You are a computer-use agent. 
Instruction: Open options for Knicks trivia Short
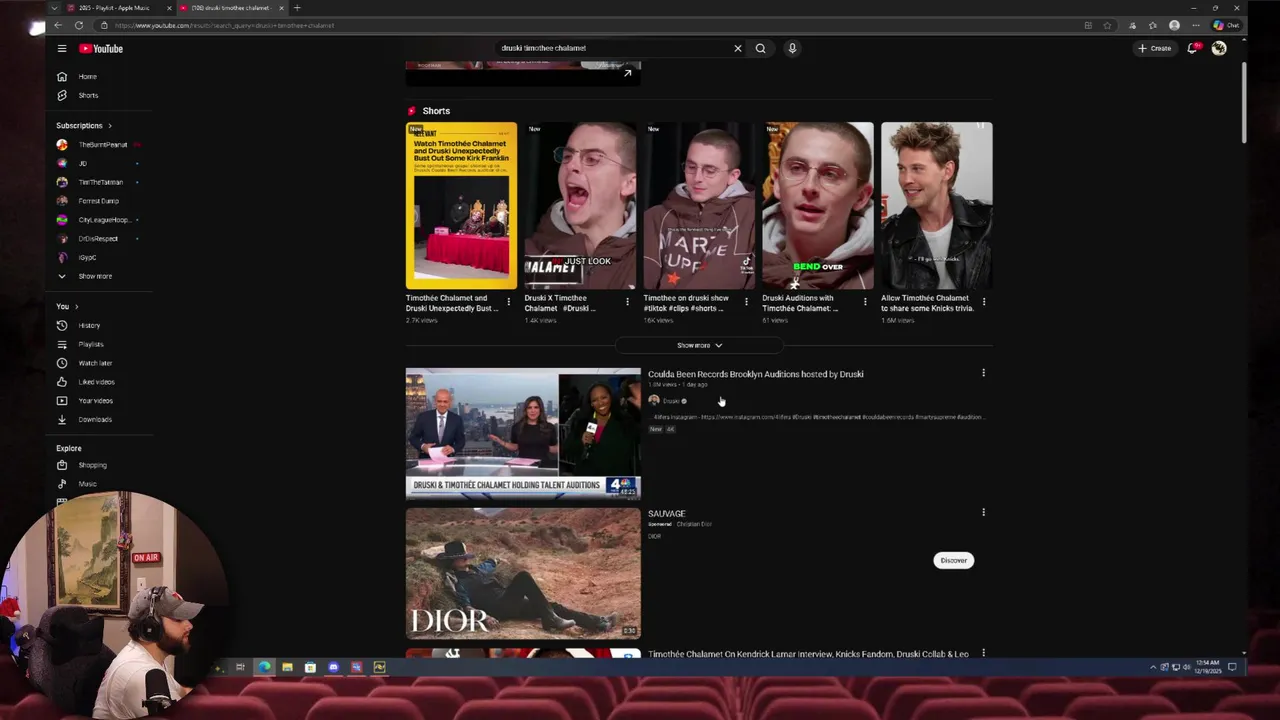tap(984, 301)
